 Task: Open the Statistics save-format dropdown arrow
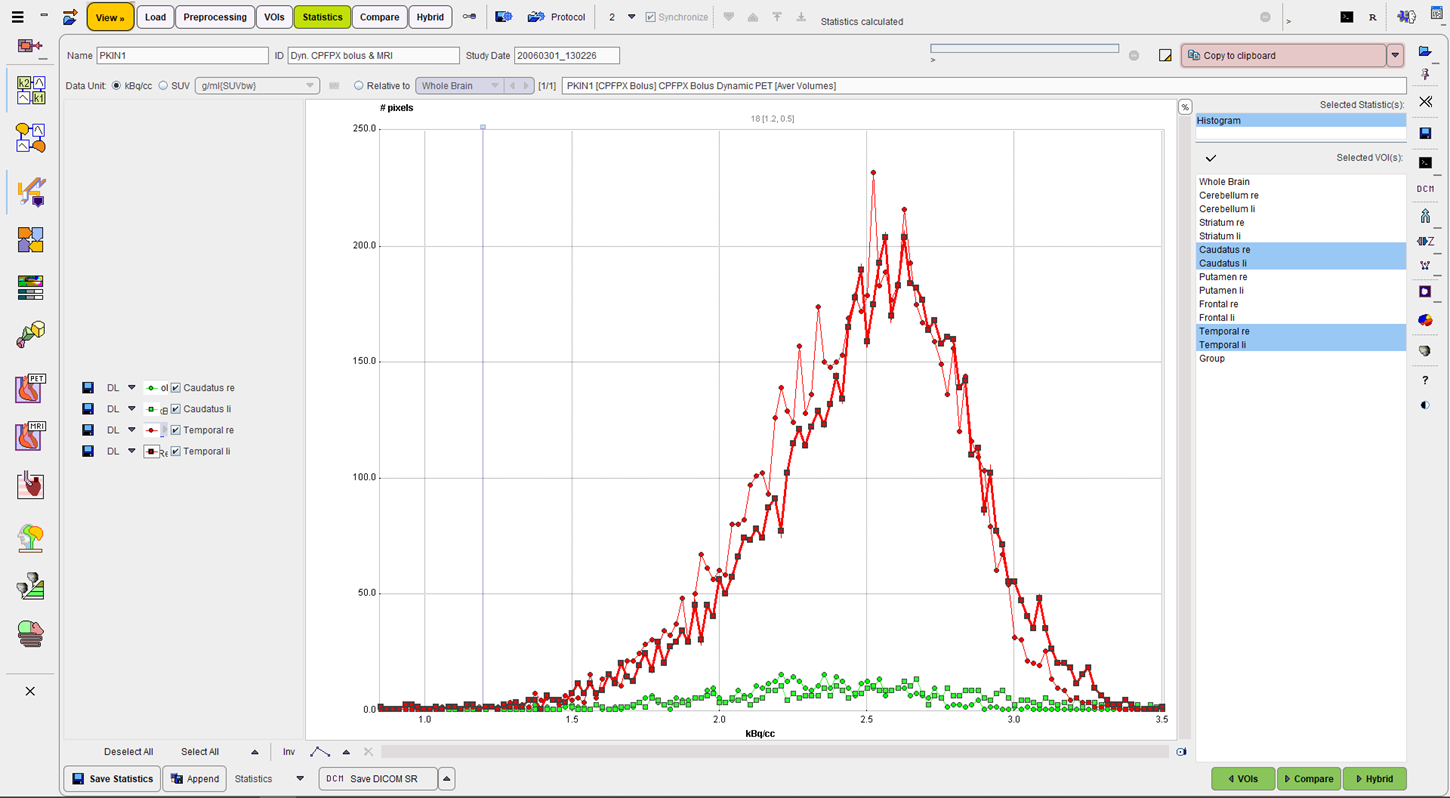[x=299, y=779]
